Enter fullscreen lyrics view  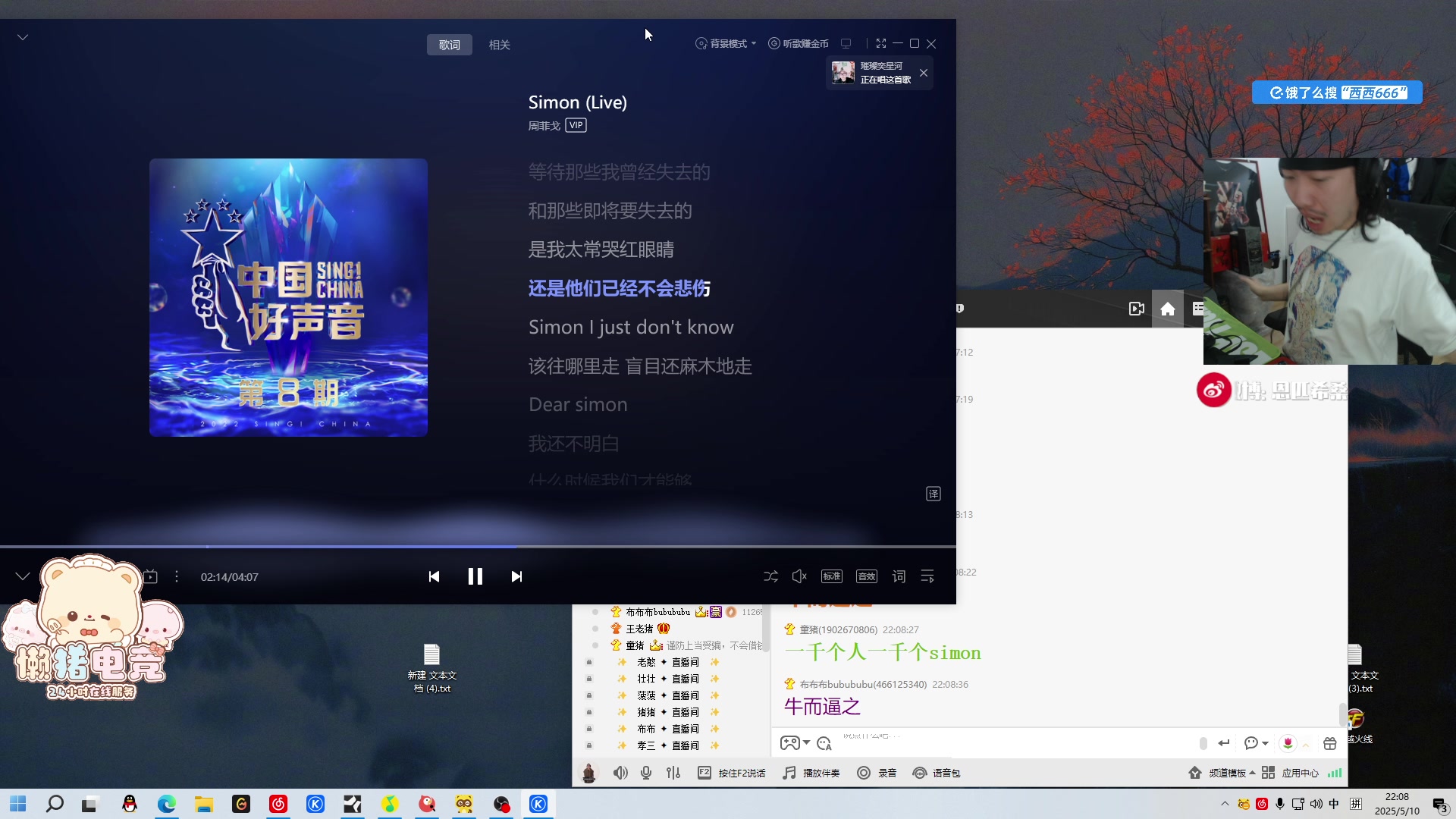[881, 44]
